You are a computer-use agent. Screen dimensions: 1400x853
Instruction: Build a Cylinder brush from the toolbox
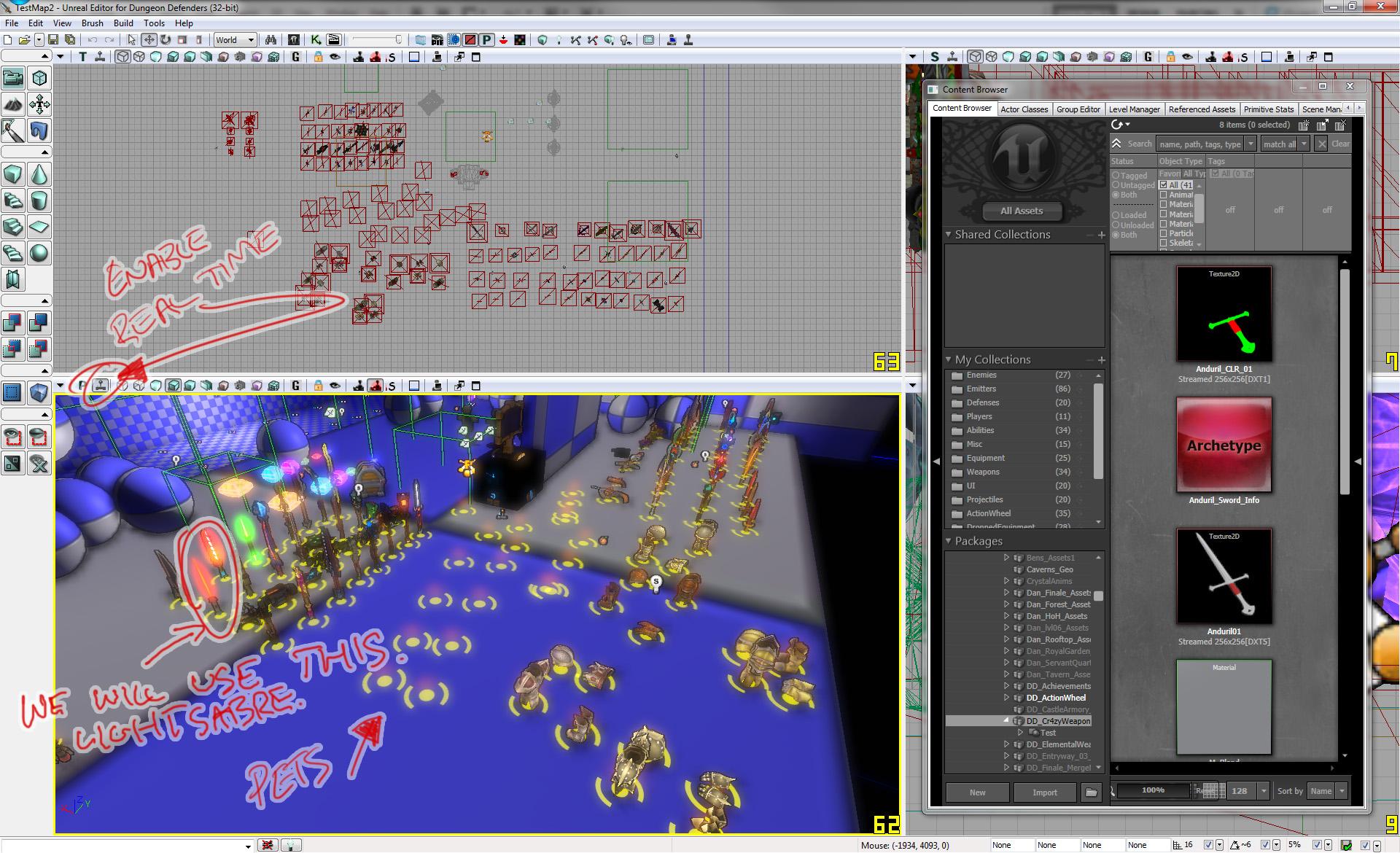pyautogui.click(x=39, y=200)
